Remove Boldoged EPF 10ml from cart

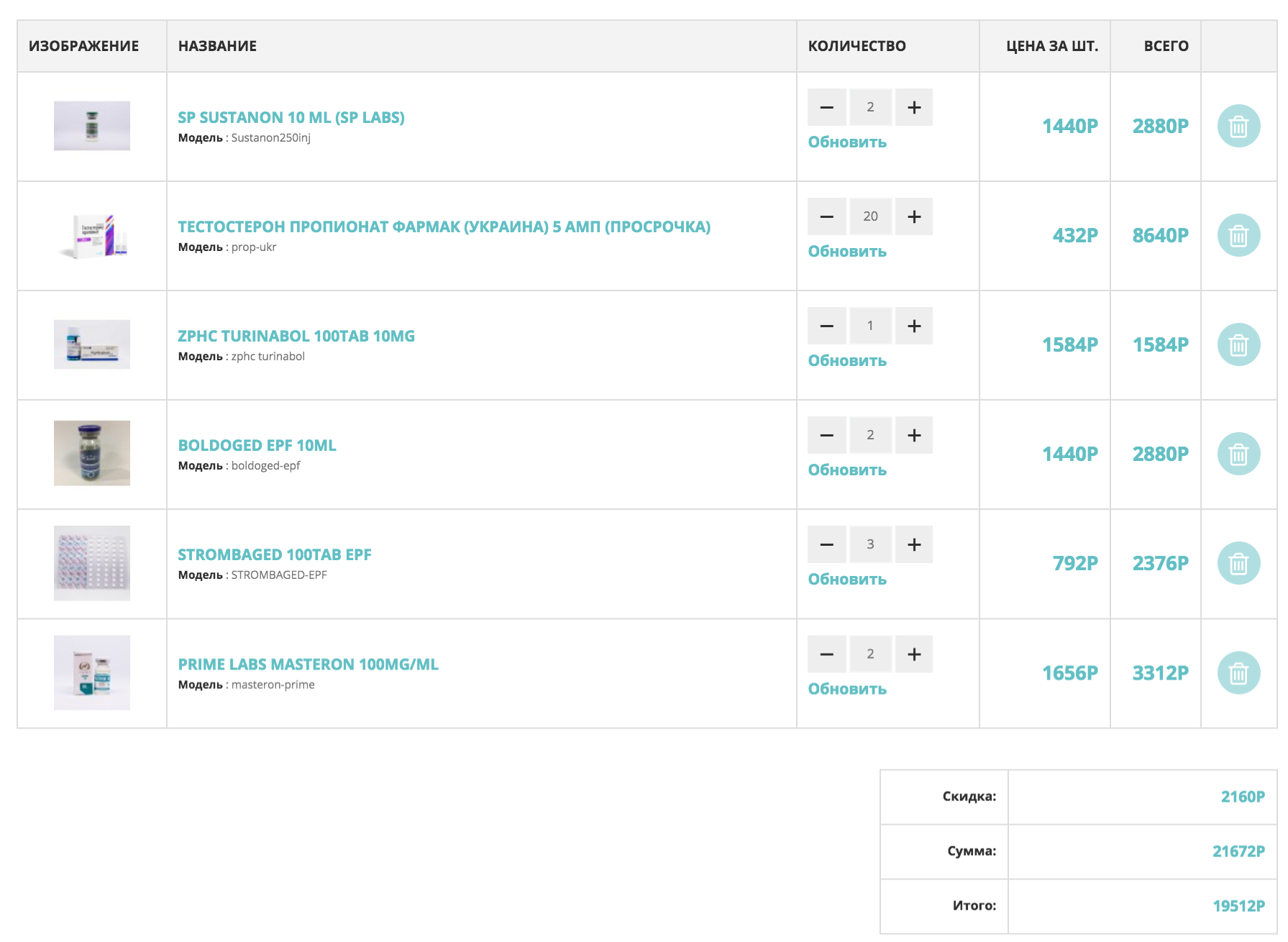click(1238, 454)
